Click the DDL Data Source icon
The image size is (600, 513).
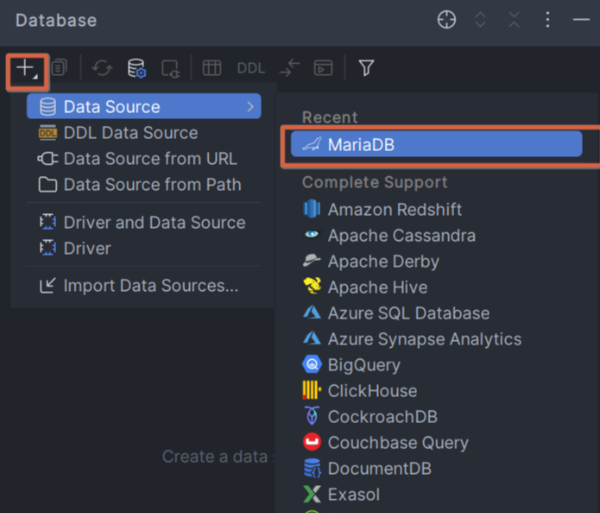(48, 132)
